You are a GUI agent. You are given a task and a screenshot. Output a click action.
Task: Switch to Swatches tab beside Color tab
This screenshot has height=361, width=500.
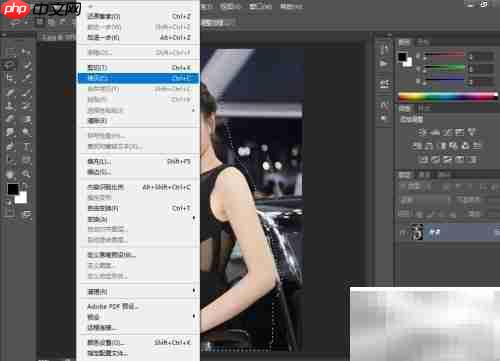(x=423, y=42)
